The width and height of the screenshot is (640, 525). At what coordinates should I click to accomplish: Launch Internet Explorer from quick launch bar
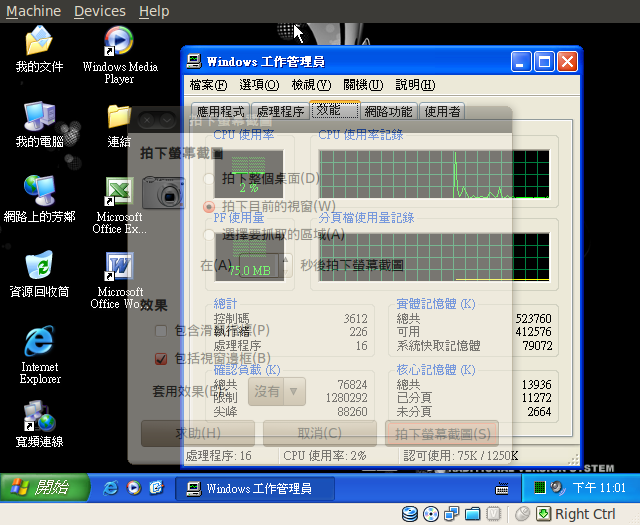click(x=110, y=488)
